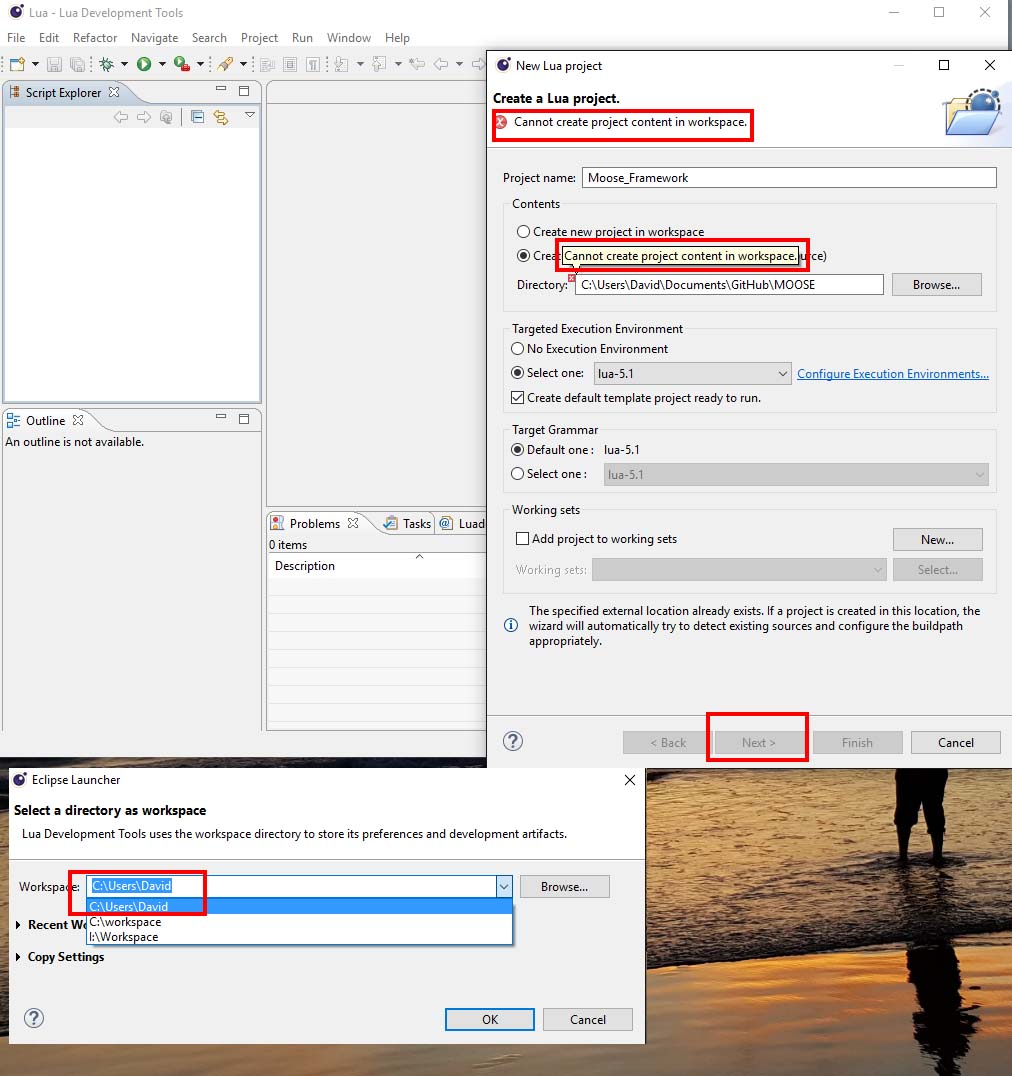Click Script Explorer forward arrow icon
Screen dimensions: 1012x1076
click(x=143, y=117)
